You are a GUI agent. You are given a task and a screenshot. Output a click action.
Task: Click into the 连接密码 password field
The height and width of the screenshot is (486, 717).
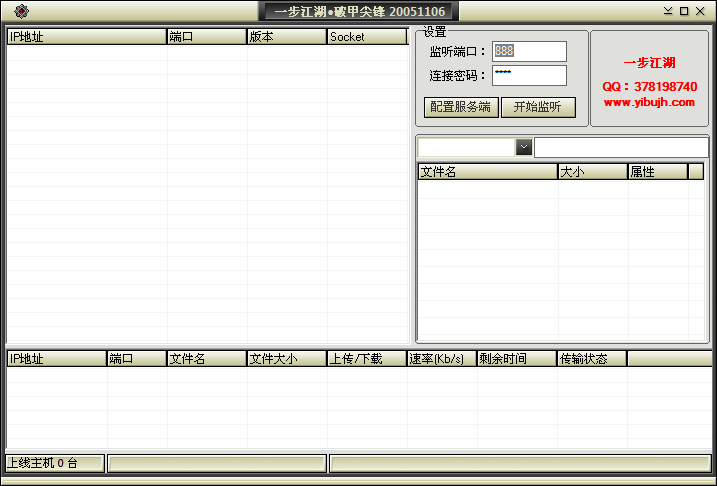point(529,75)
